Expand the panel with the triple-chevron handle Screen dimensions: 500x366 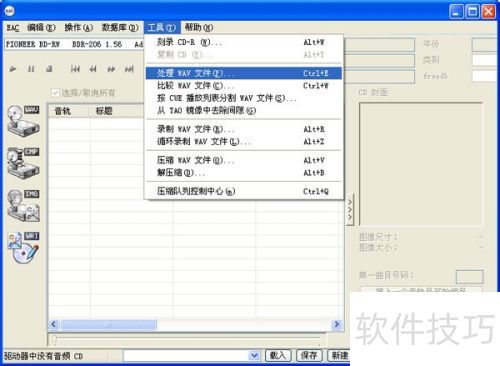coord(350,210)
